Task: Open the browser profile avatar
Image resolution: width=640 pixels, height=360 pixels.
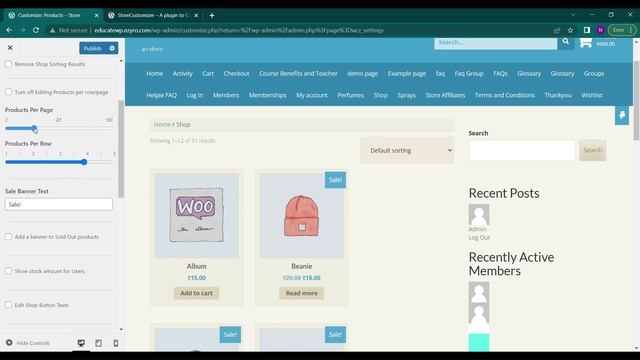Action: click(600, 30)
